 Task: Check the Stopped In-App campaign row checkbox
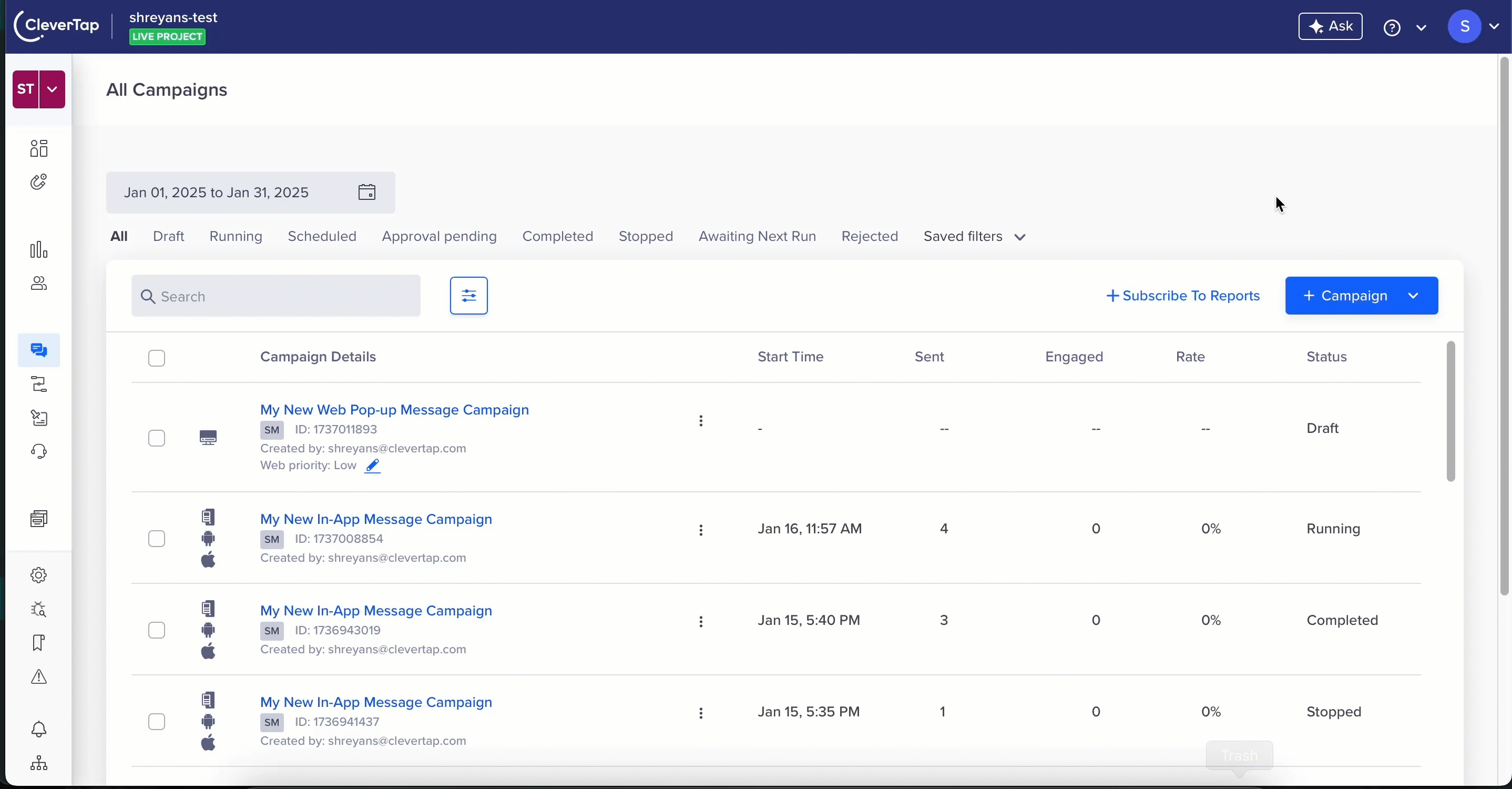coord(157,722)
